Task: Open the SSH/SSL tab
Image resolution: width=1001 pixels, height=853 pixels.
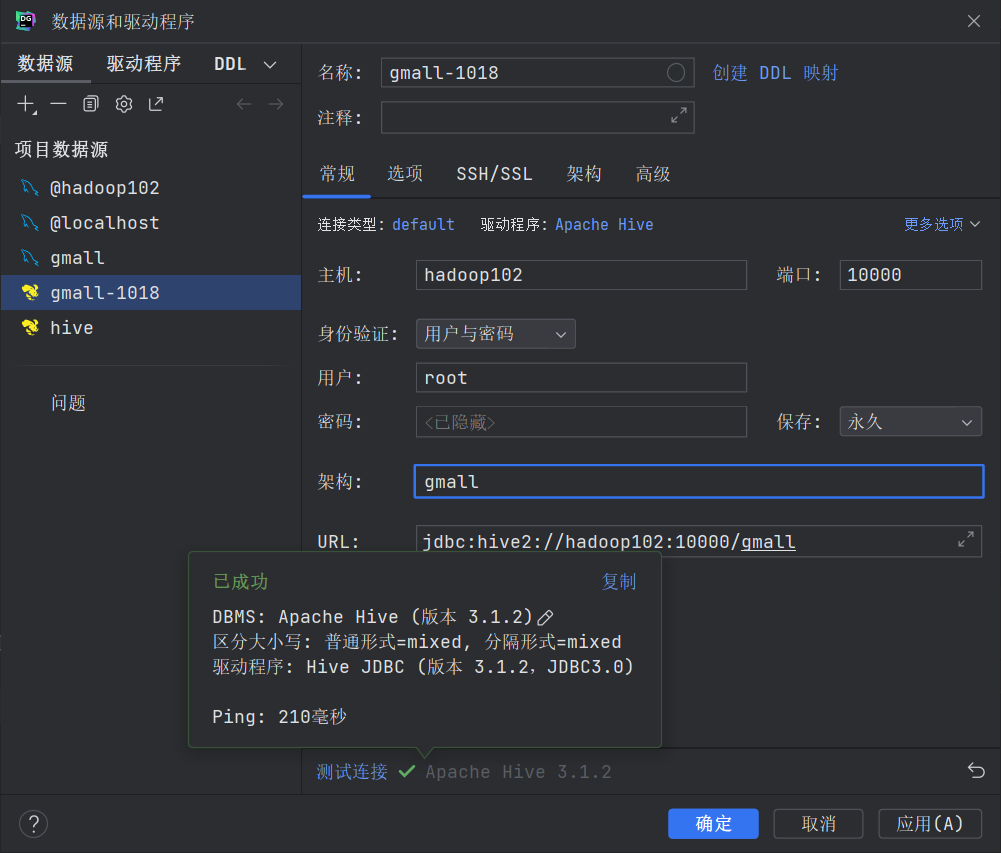Action: click(494, 174)
